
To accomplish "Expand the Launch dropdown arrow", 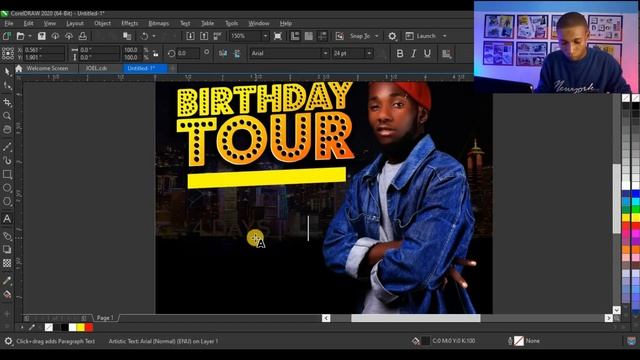I will pyautogui.click(x=444, y=36).
